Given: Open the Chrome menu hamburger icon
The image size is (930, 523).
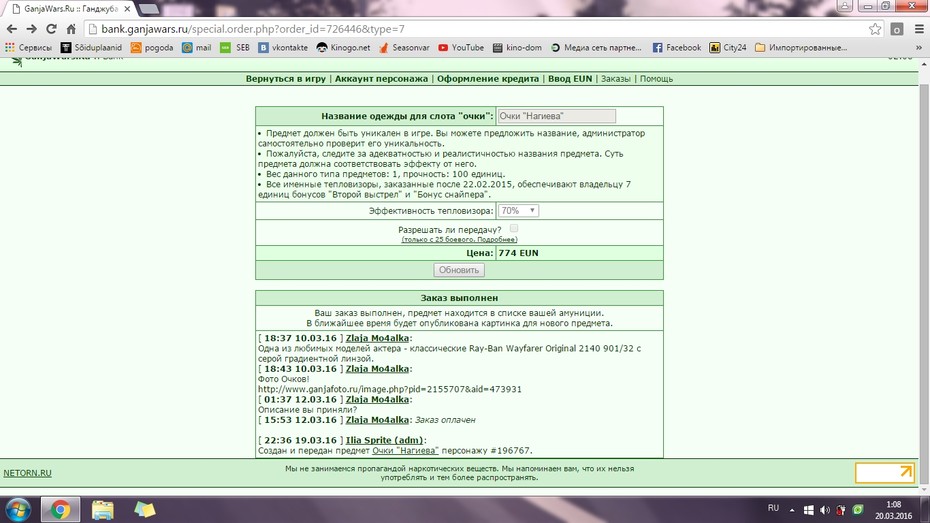Looking at the screenshot, I should (x=919, y=28).
